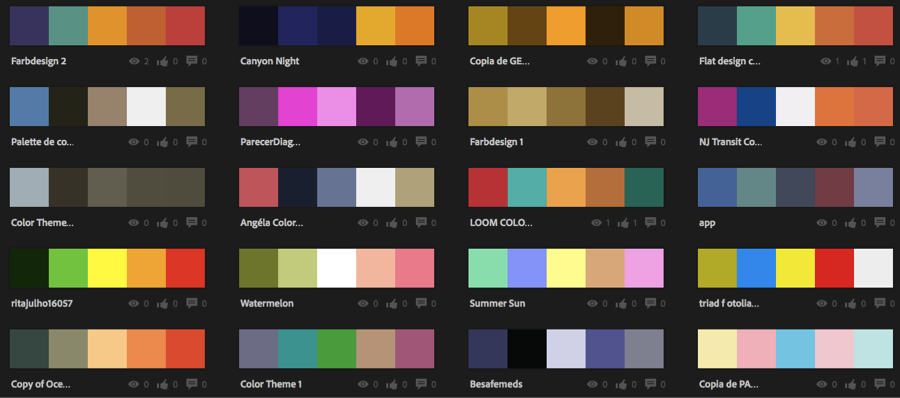Like the ritajulho16057 theme

pos(162,303)
